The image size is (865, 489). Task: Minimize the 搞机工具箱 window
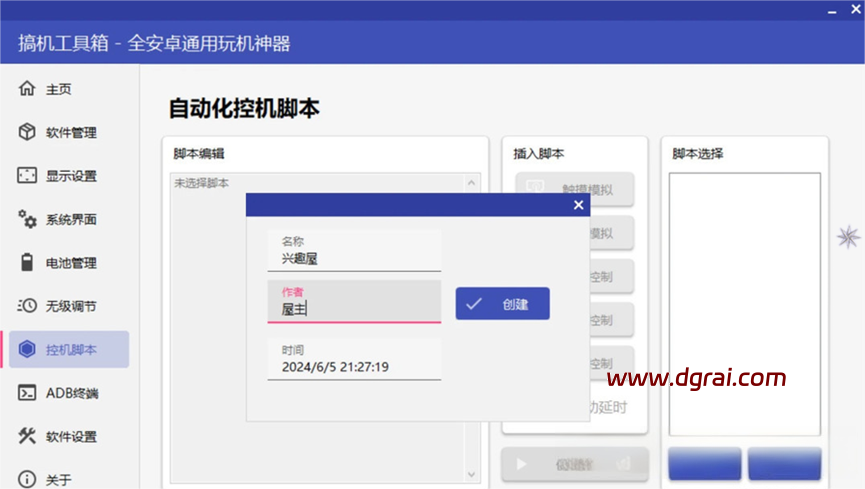pyautogui.click(x=833, y=8)
